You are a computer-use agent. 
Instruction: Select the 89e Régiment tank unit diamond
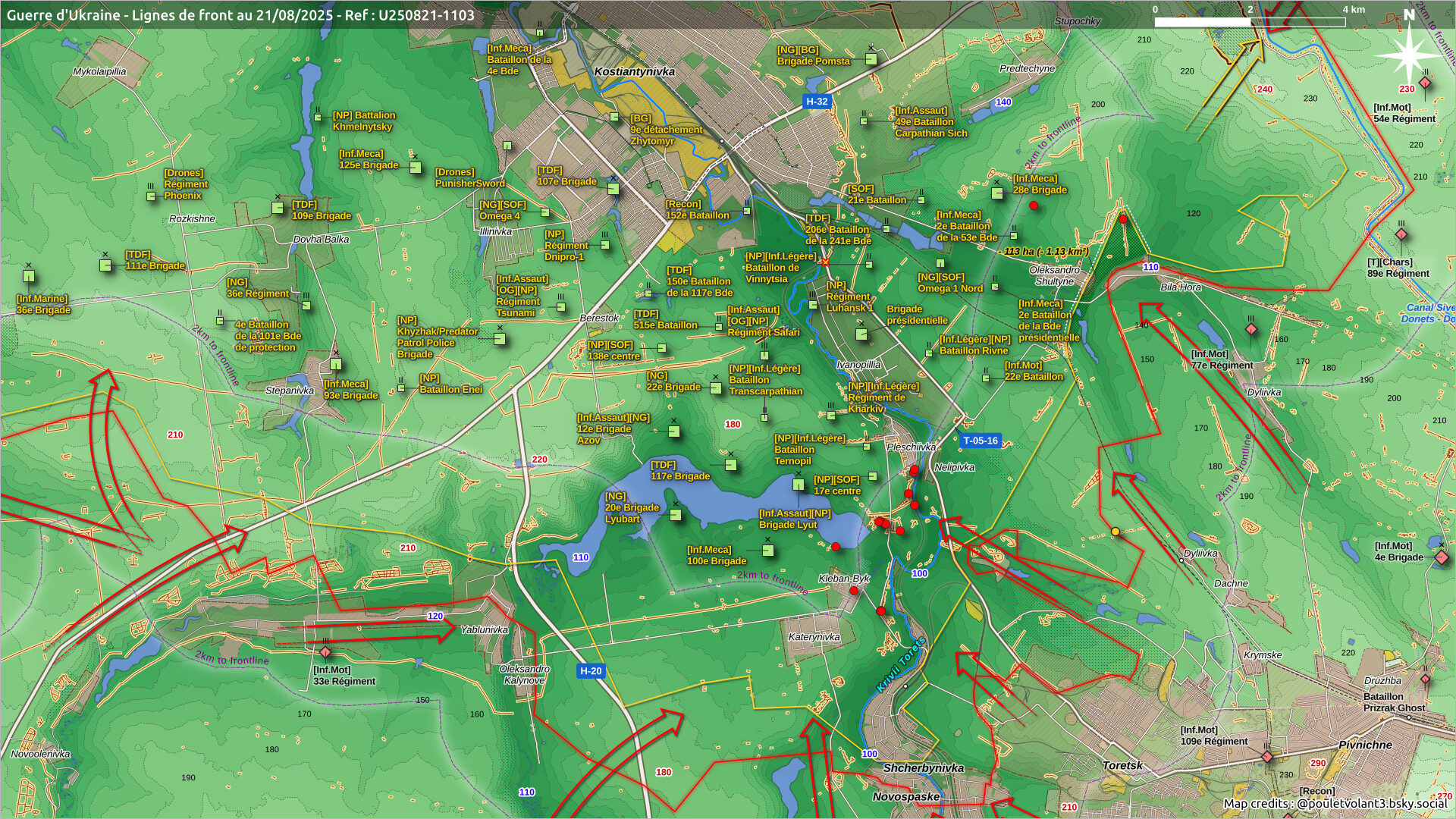click(x=1401, y=235)
